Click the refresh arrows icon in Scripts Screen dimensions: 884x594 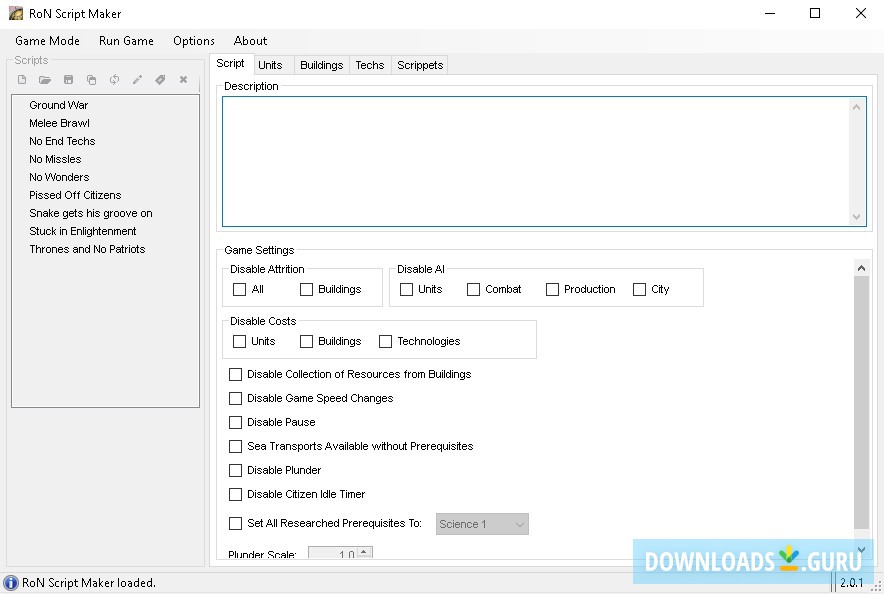click(x=114, y=80)
